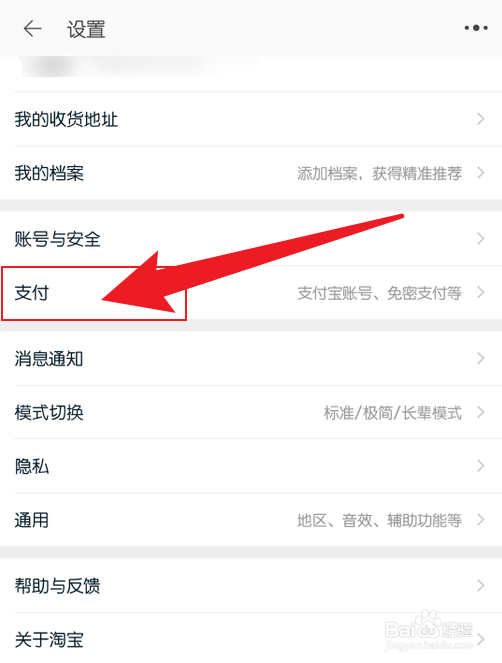502x663 pixels.
Task: Open 我的收货地址 settings
Action: point(251,119)
